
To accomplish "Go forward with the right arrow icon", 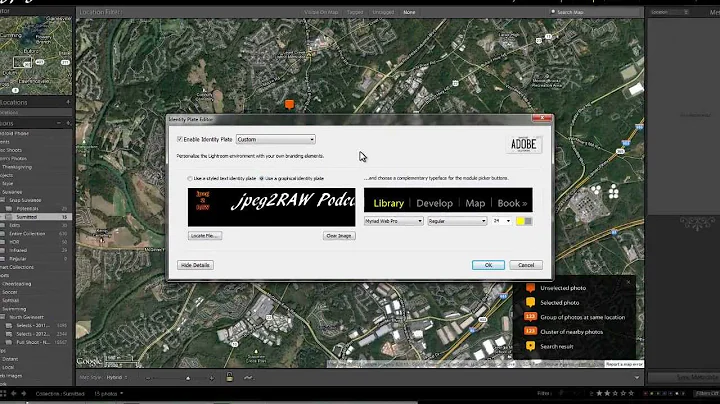I will click(23, 393).
